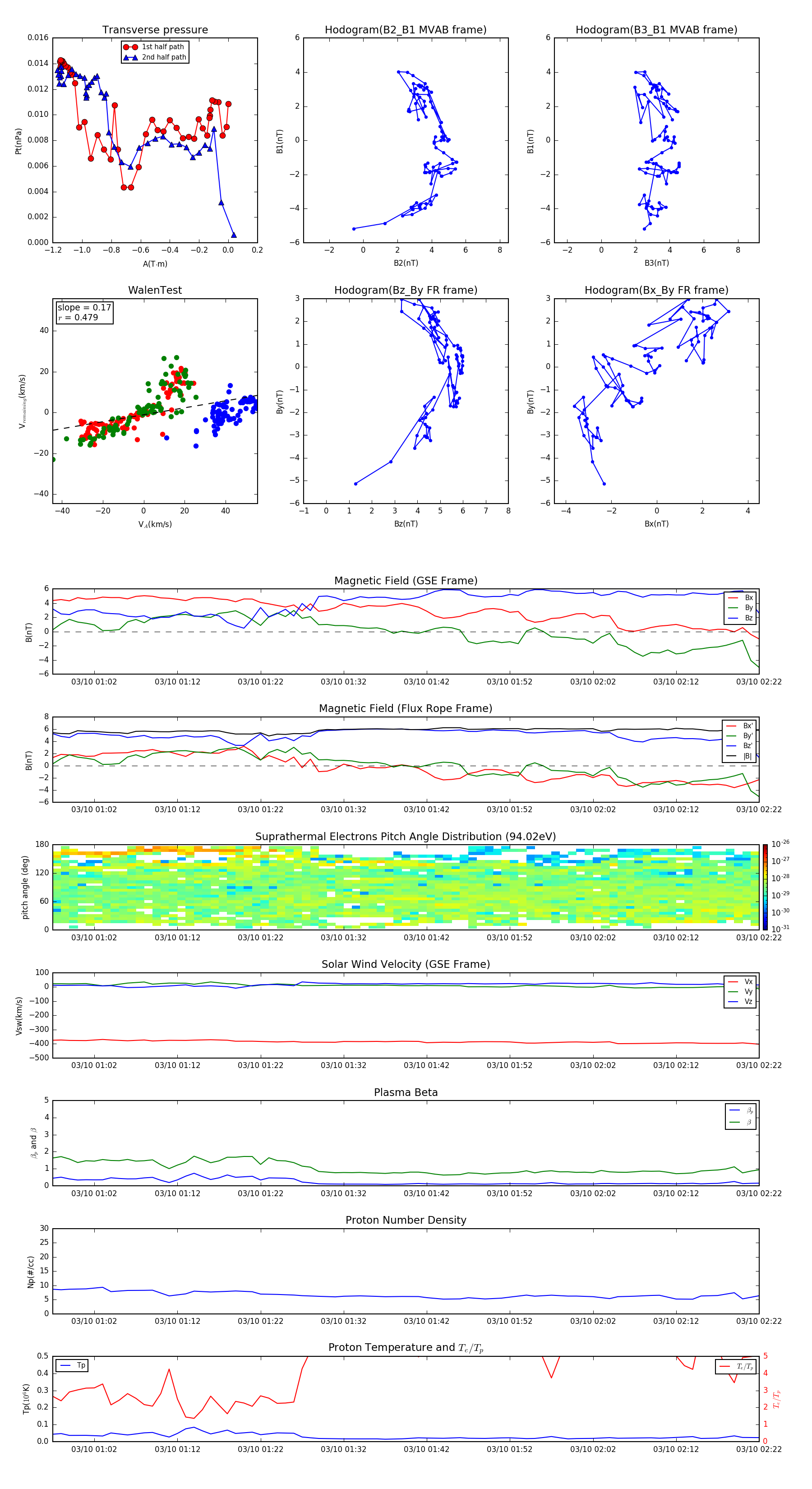
Task: Click the "Magnetic Field (GSE Frame)" title
Action: point(406,580)
